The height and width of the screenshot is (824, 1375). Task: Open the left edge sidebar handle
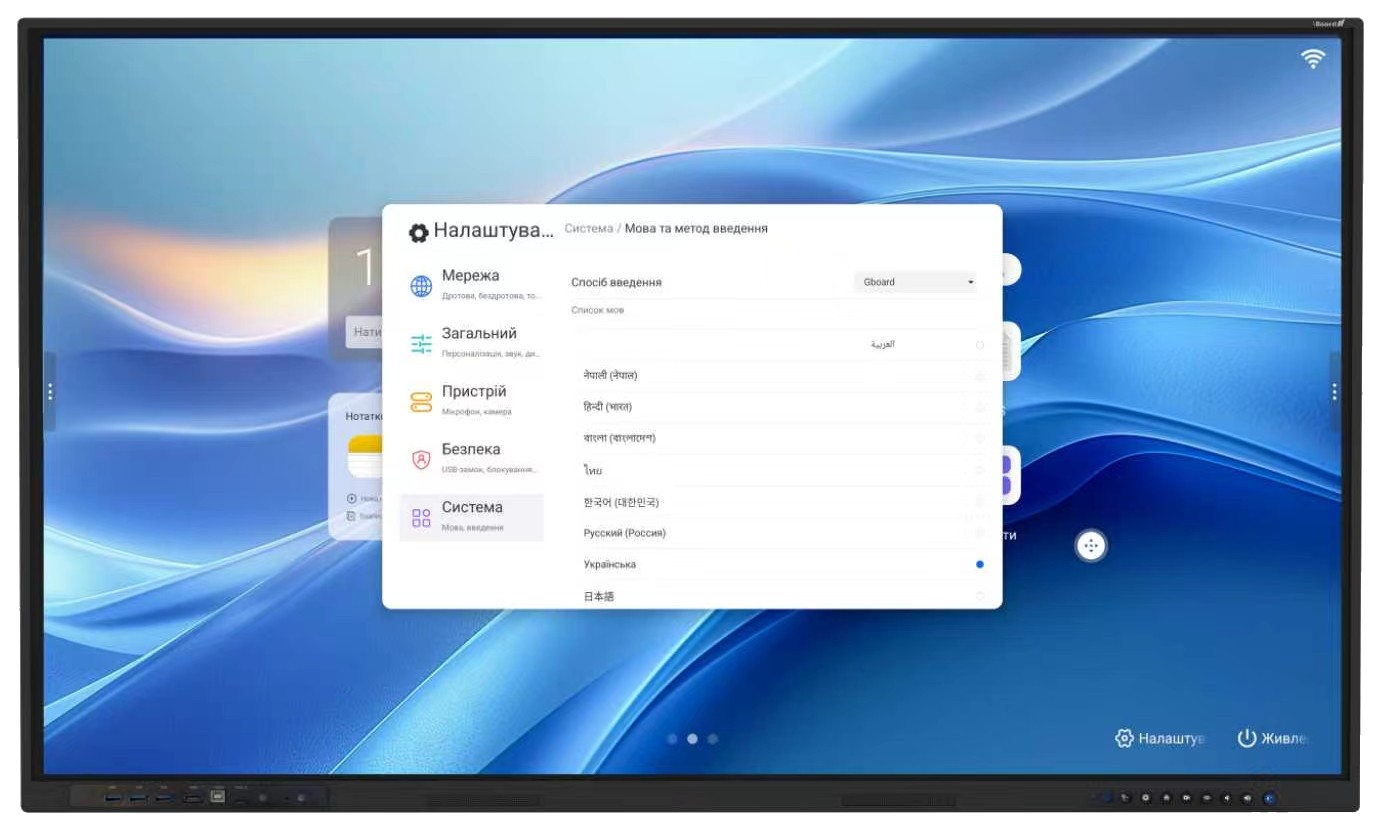[50, 392]
